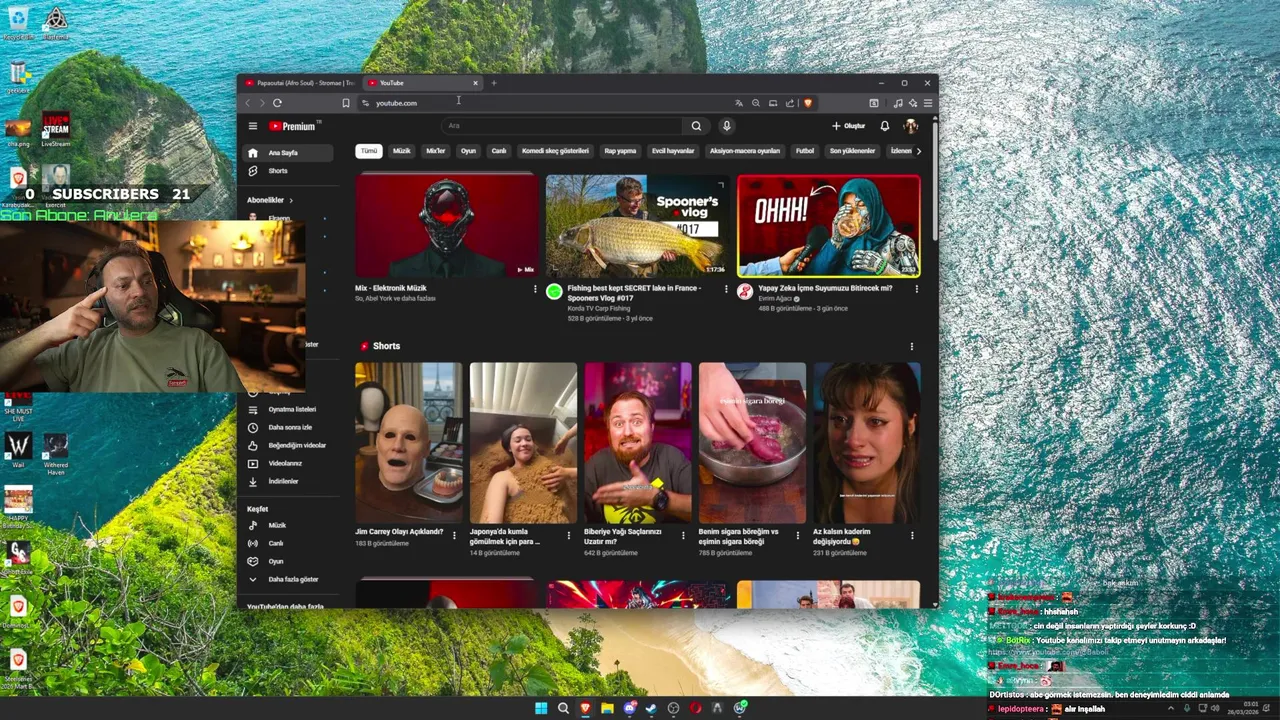Open options for Yapay Zeka video

[917, 289]
